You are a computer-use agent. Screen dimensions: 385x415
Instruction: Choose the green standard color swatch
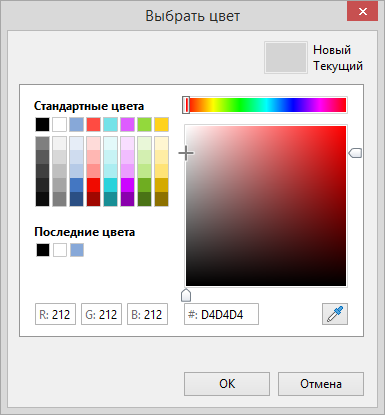[144, 124]
